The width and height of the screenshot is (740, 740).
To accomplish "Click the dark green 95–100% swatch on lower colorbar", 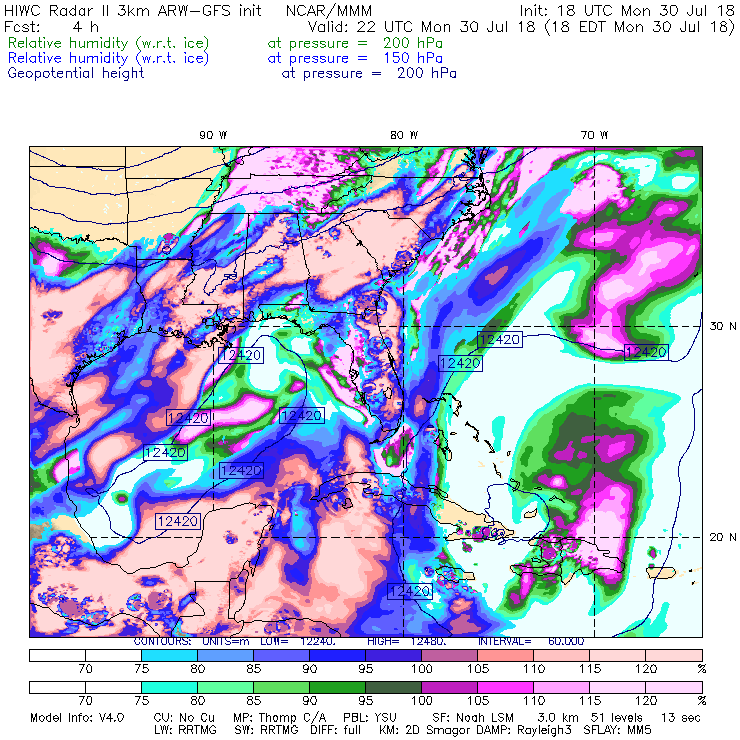I will click(393, 687).
